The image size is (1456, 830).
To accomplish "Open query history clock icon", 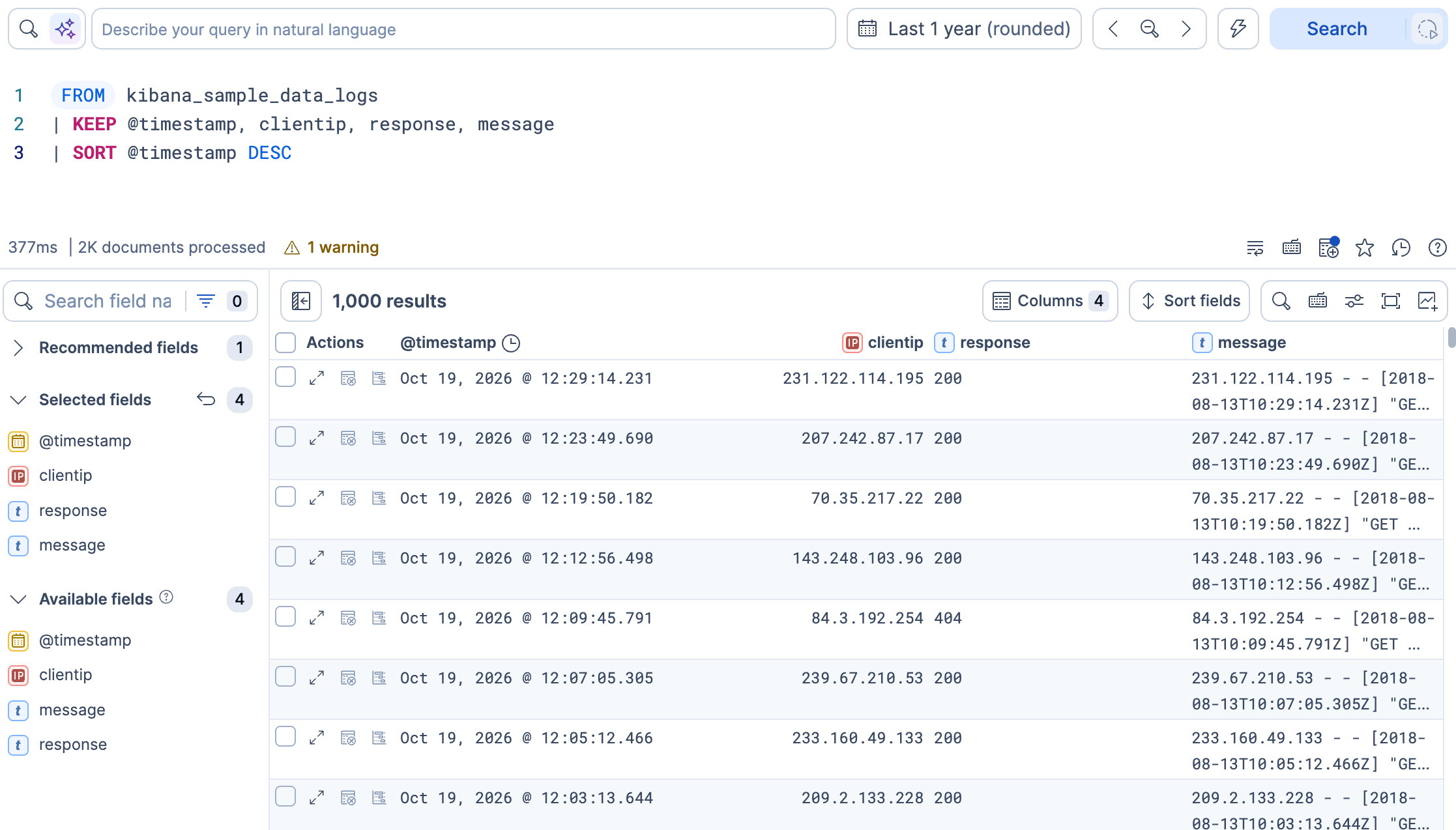I will pos(1401,248).
